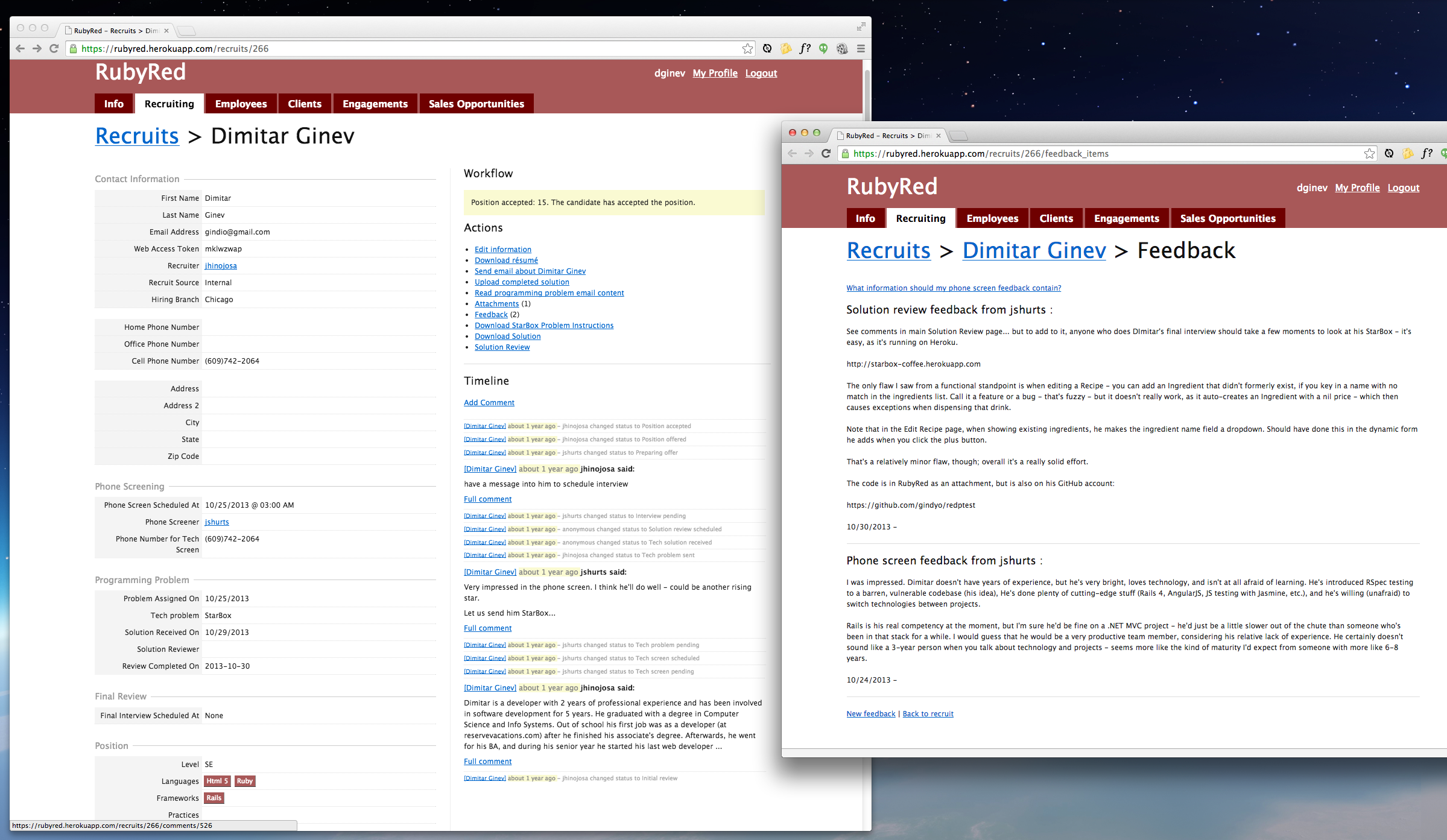Bookmark the feedback_items page with the star
The height and width of the screenshot is (840, 1447).
tap(1370, 154)
